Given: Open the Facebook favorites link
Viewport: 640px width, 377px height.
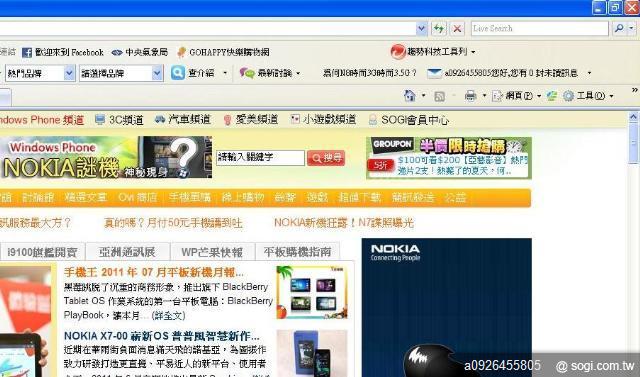Looking at the screenshot, I should 63,52.
